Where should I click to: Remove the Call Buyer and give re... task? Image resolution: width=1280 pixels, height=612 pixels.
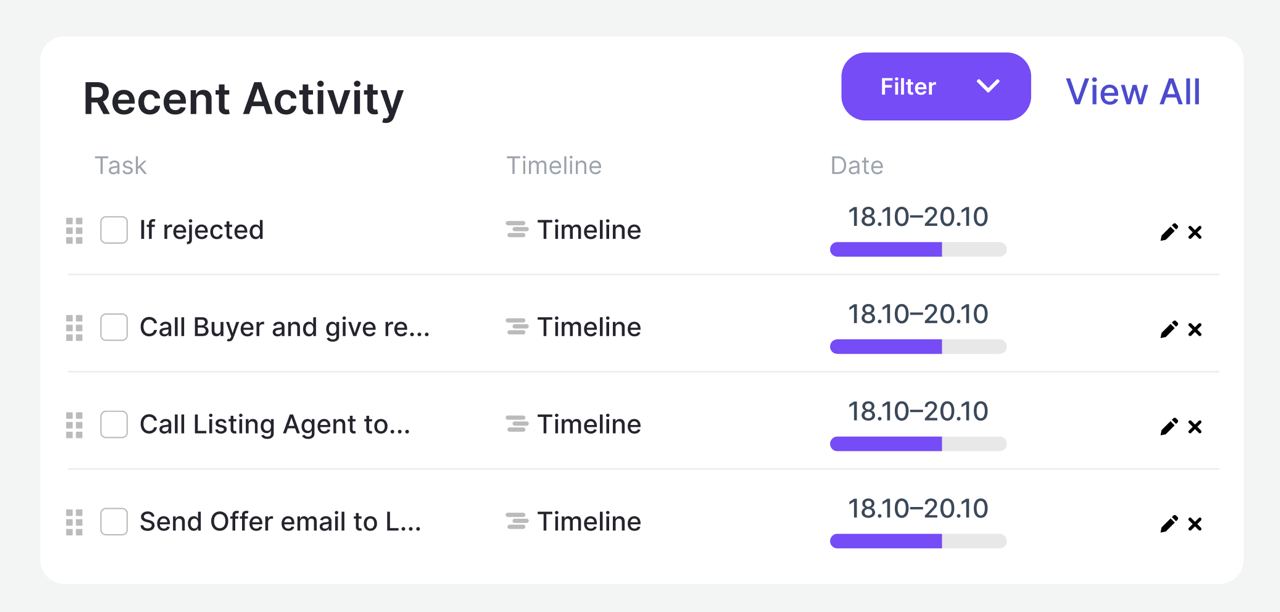(1195, 329)
